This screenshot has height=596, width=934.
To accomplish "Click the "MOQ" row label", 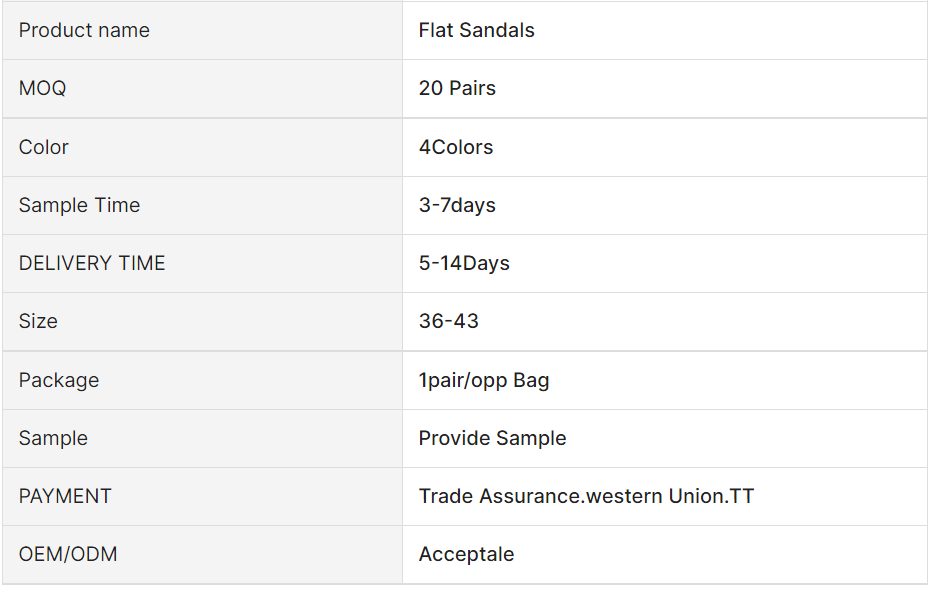I will pyautogui.click(x=42, y=88).
